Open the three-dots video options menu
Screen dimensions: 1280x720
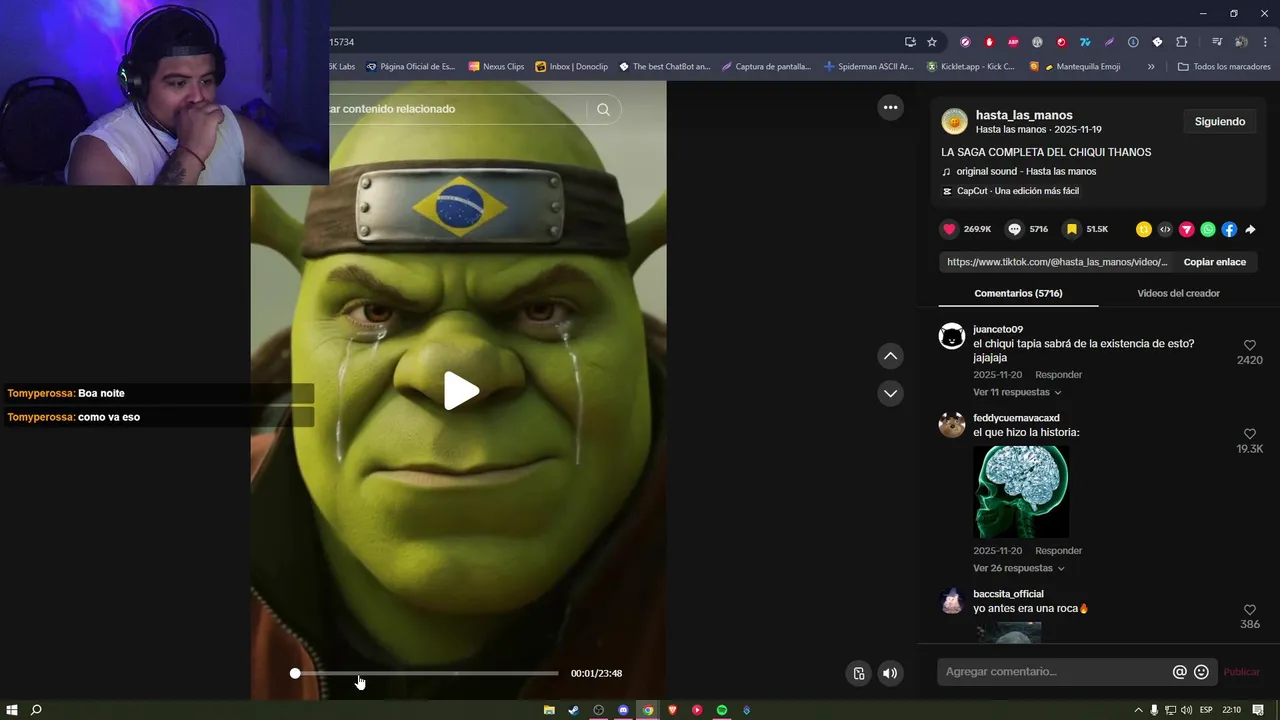(x=890, y=107)
